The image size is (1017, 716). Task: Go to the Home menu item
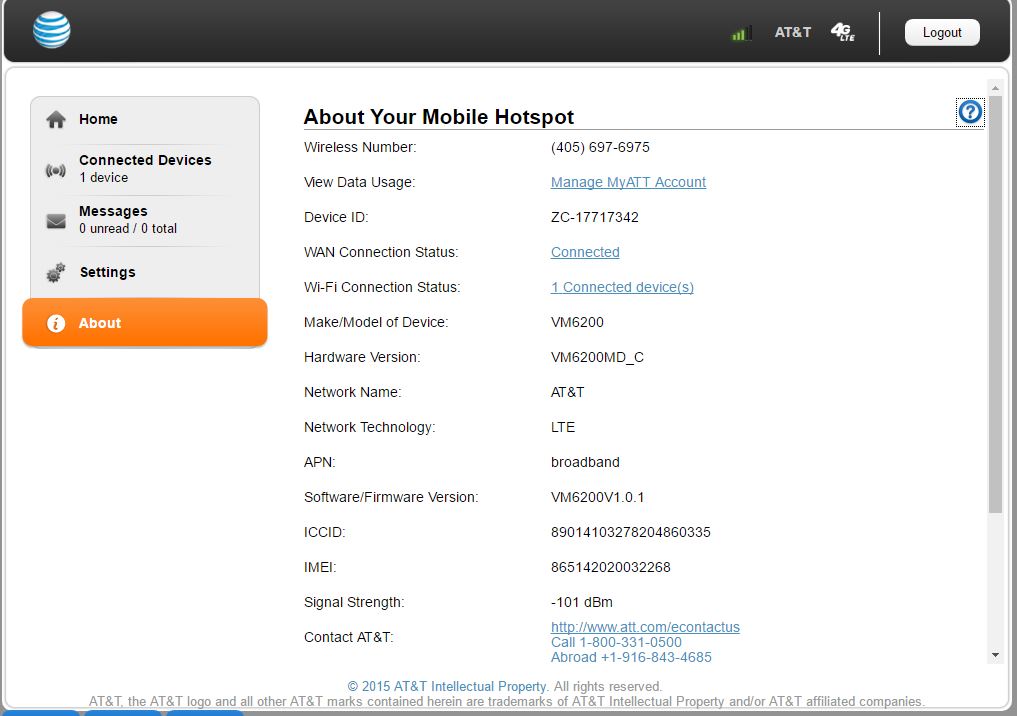(98, 119)
